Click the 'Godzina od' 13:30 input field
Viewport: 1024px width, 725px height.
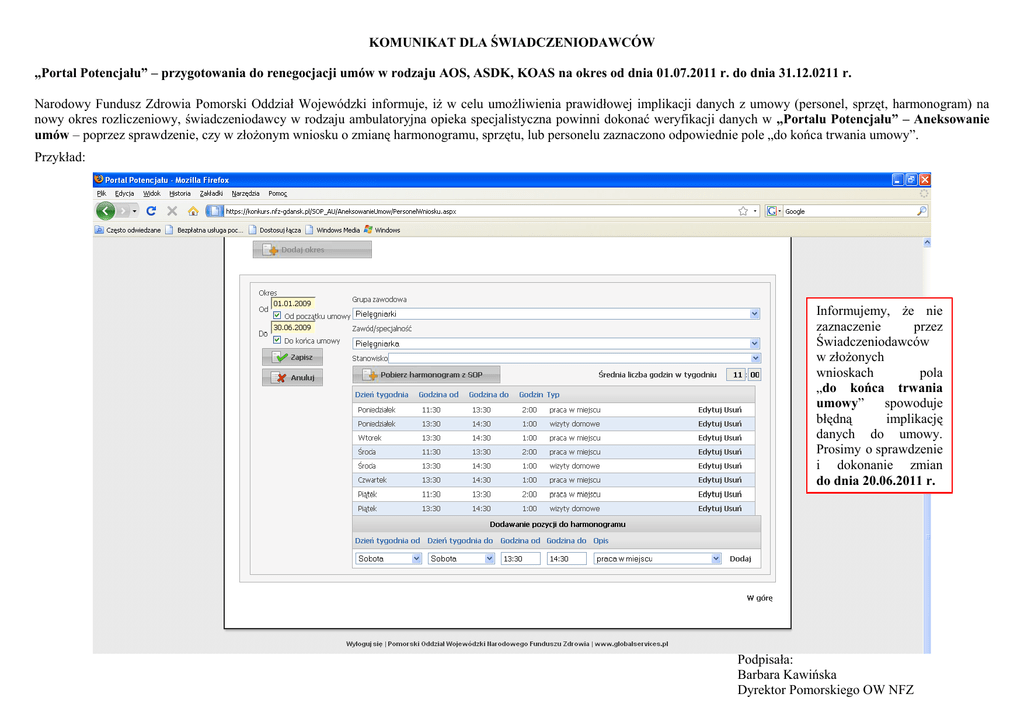520,559
